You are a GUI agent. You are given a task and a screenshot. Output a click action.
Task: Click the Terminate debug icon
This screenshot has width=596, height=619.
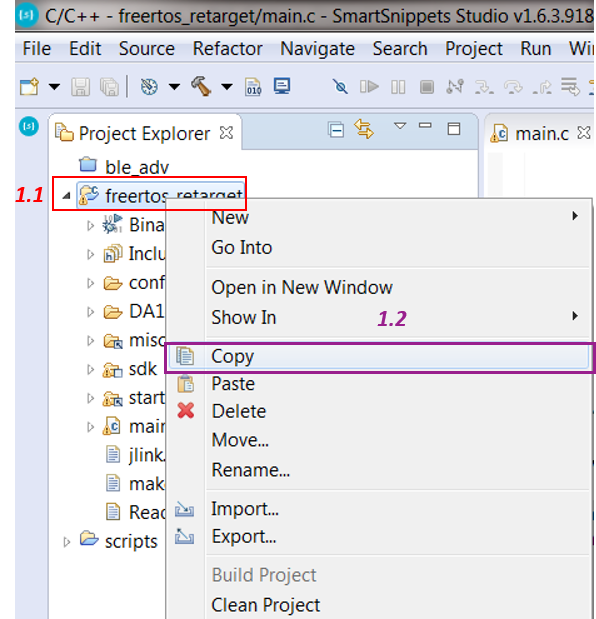[427, 87]
